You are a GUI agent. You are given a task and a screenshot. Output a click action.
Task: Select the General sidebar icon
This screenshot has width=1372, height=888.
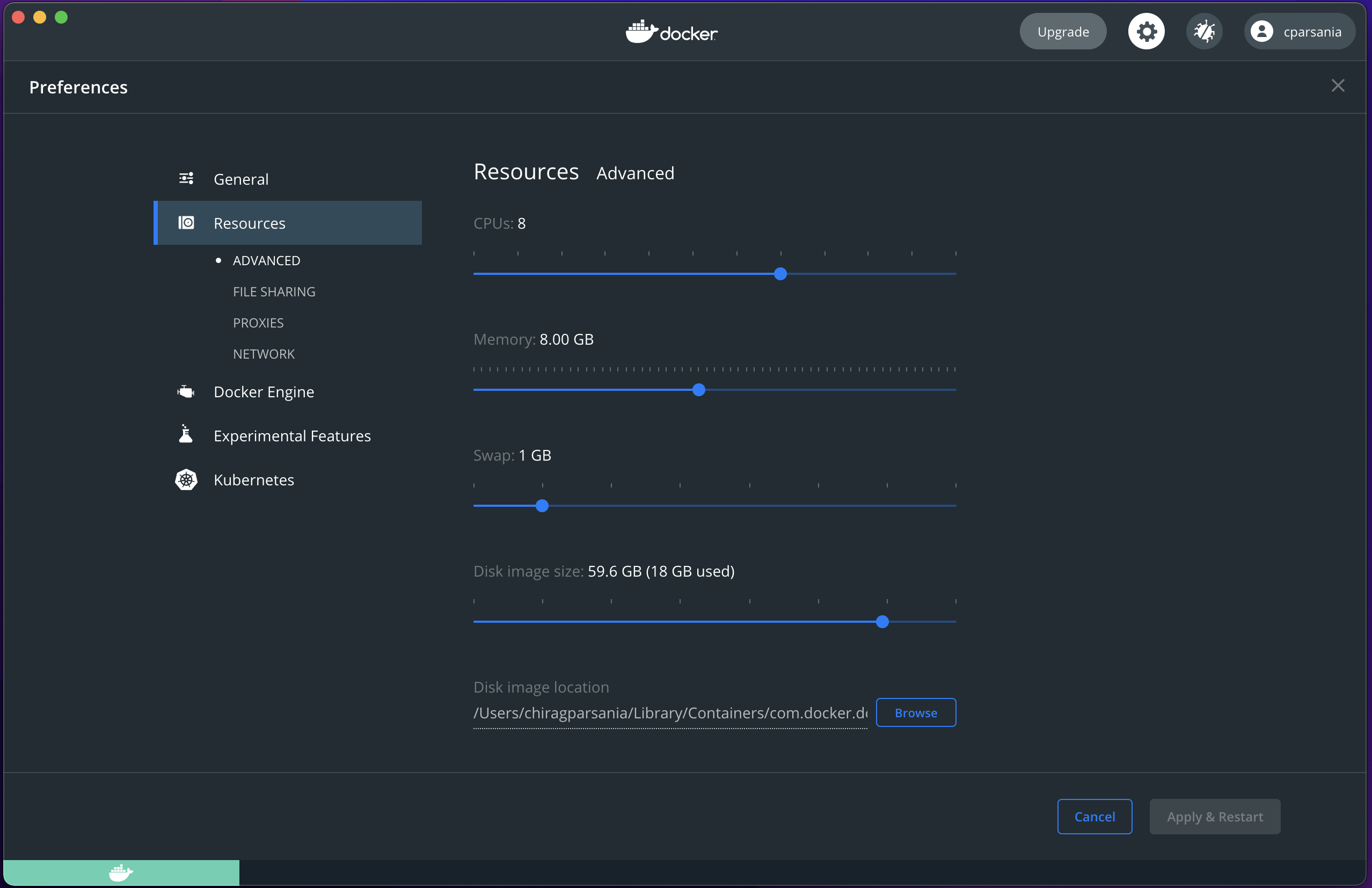point(187,179)
